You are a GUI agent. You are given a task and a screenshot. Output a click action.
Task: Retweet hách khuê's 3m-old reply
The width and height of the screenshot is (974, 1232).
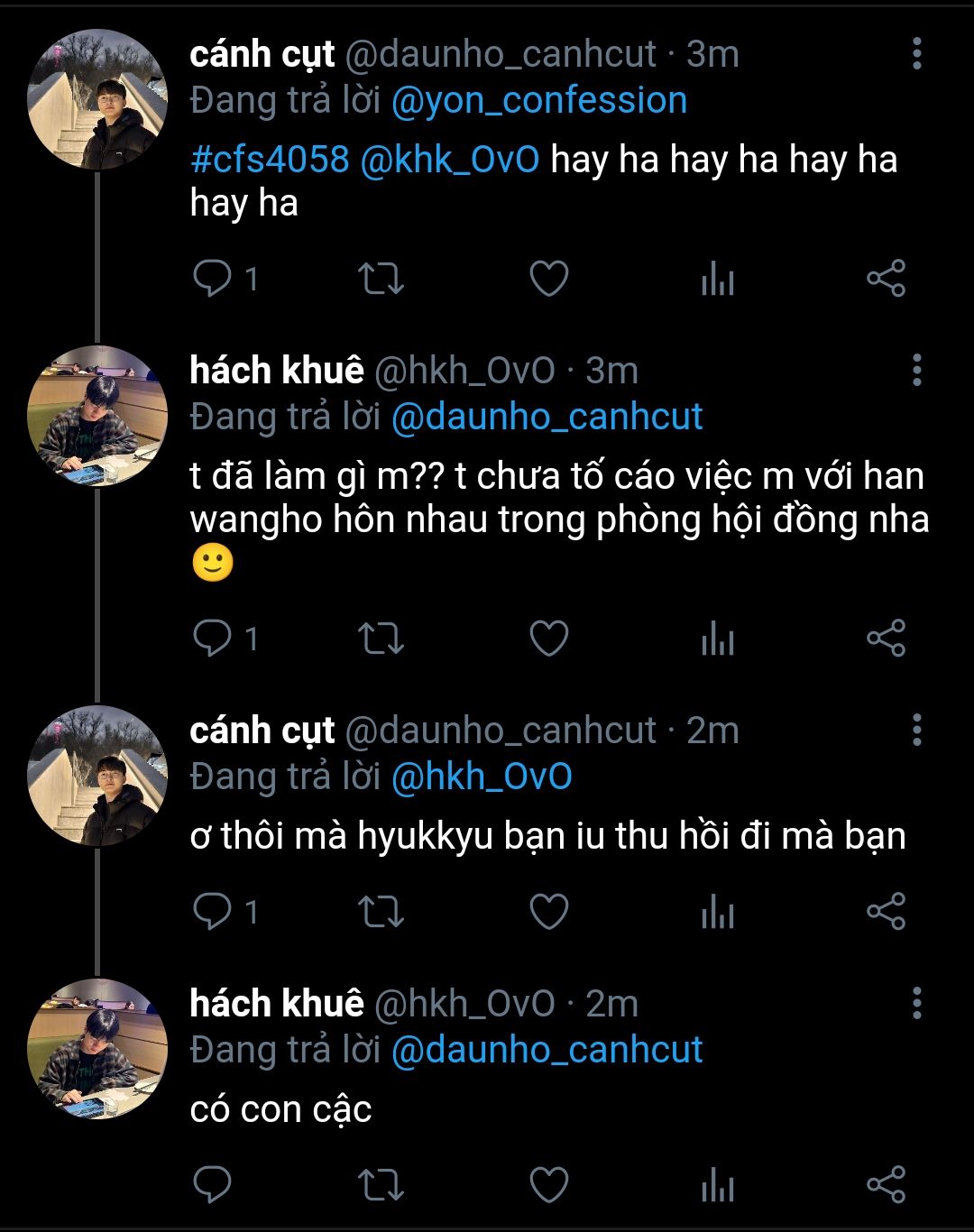(381, 639)
